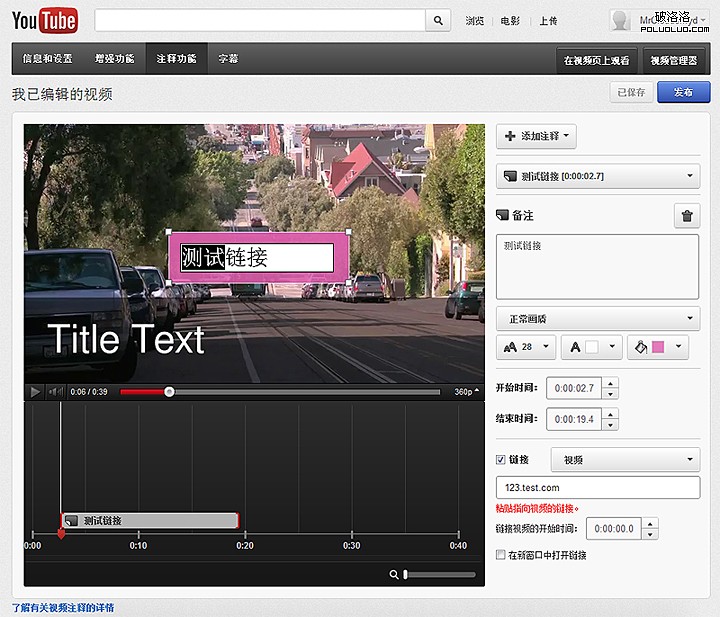Enable 在新窗口中打开链接 checkbox

(502, 555)
